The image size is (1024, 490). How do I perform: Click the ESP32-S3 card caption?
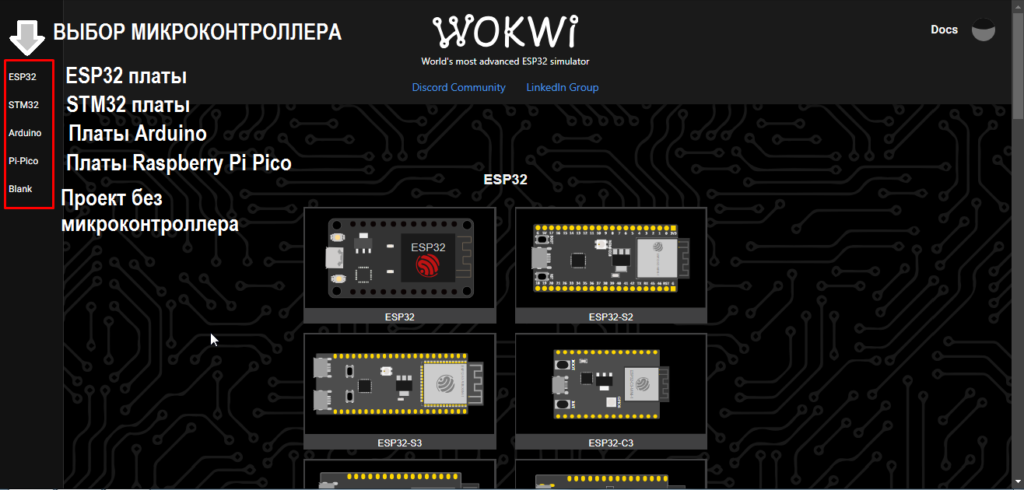(400, 442)
